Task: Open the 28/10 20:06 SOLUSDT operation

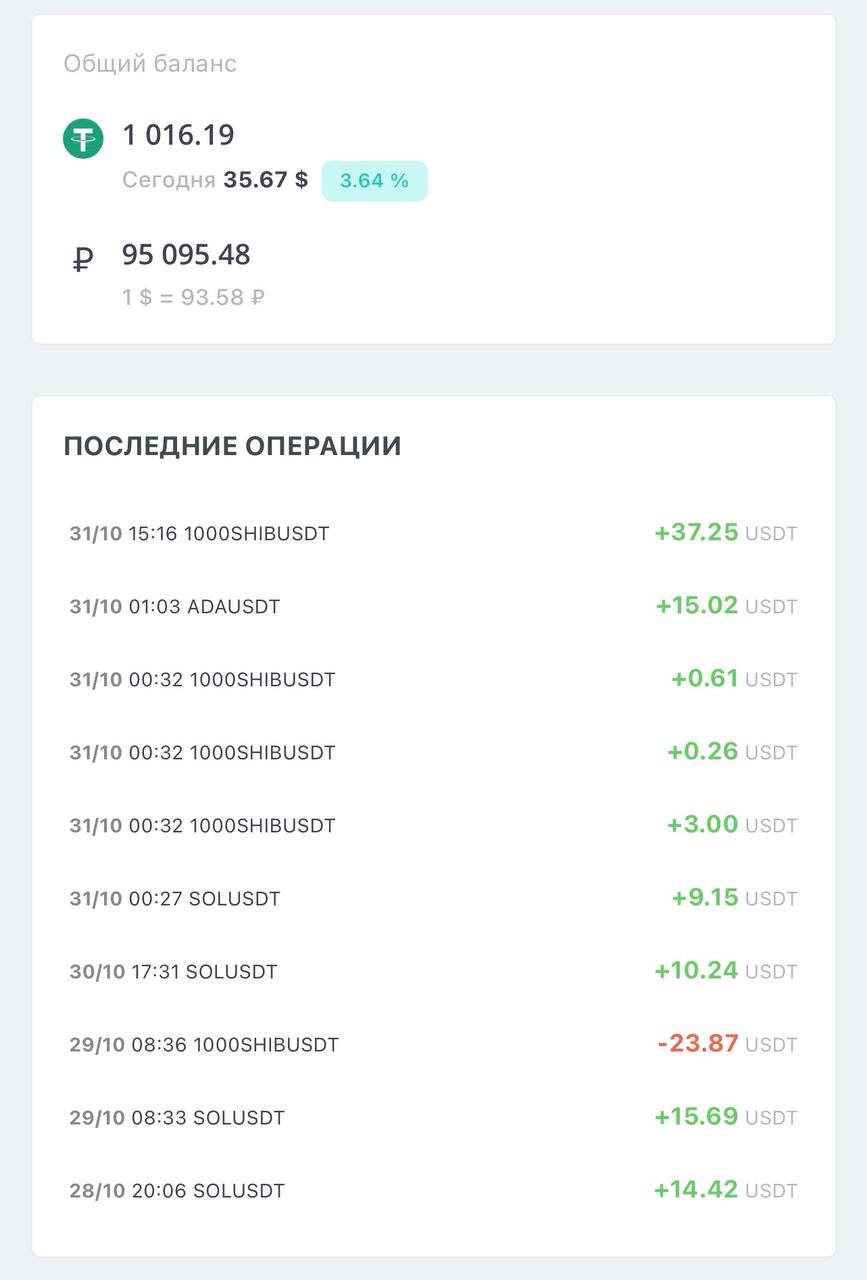Action: coord(433,1190)
